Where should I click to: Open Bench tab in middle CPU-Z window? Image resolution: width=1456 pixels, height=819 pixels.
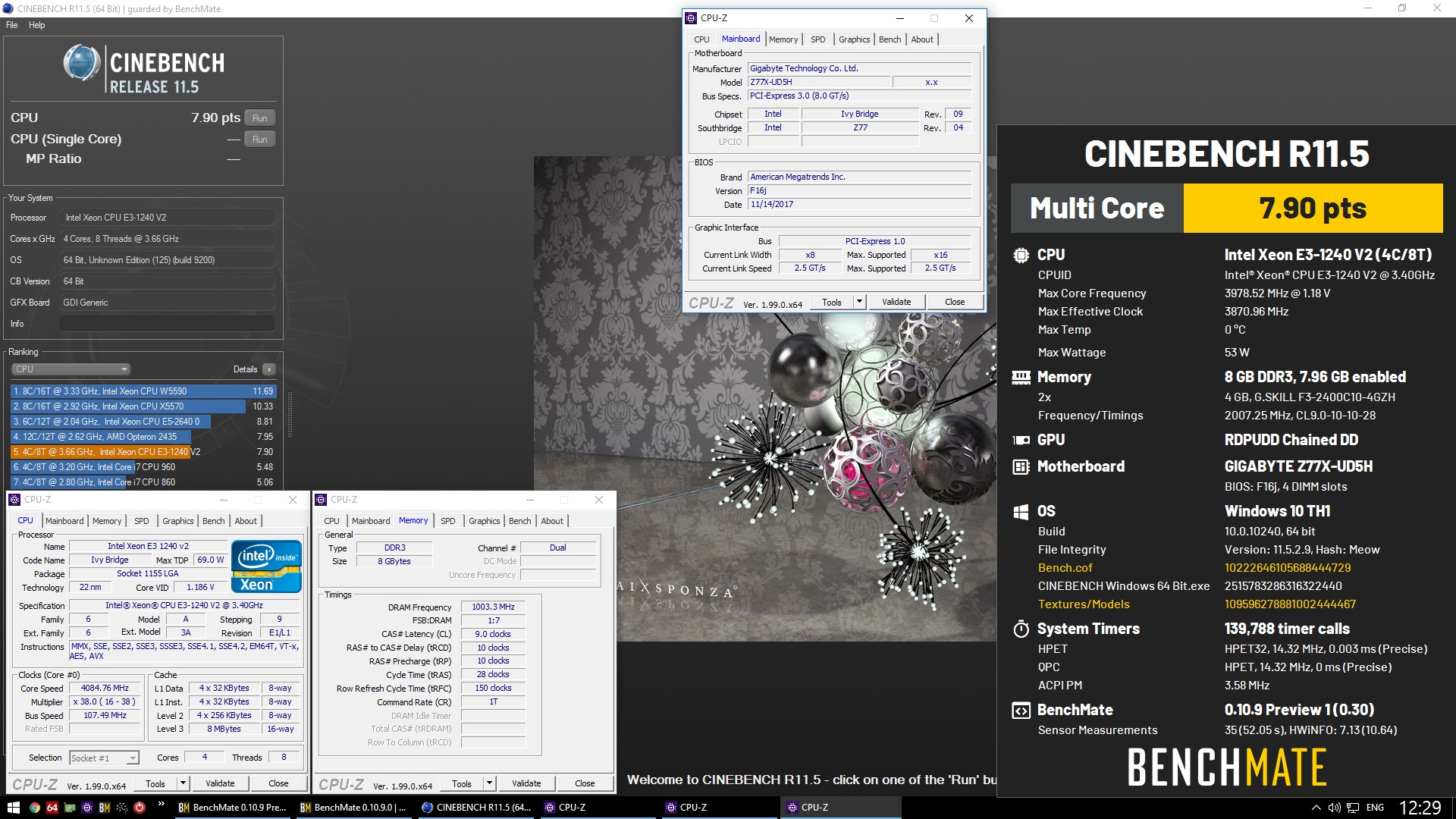(520, 521)
